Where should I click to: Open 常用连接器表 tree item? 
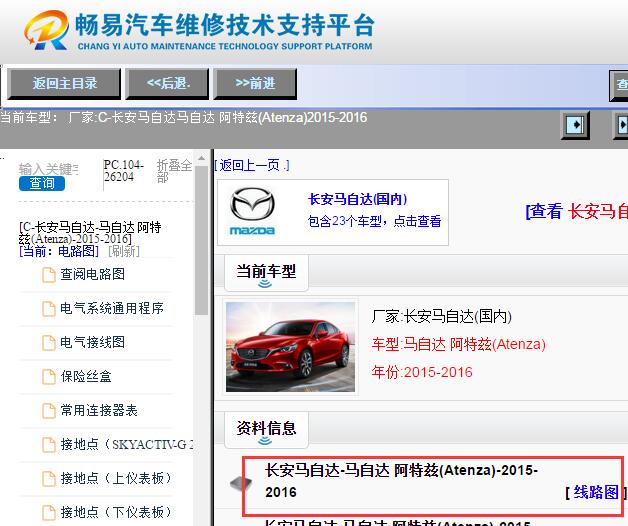[x=99, y=411]
